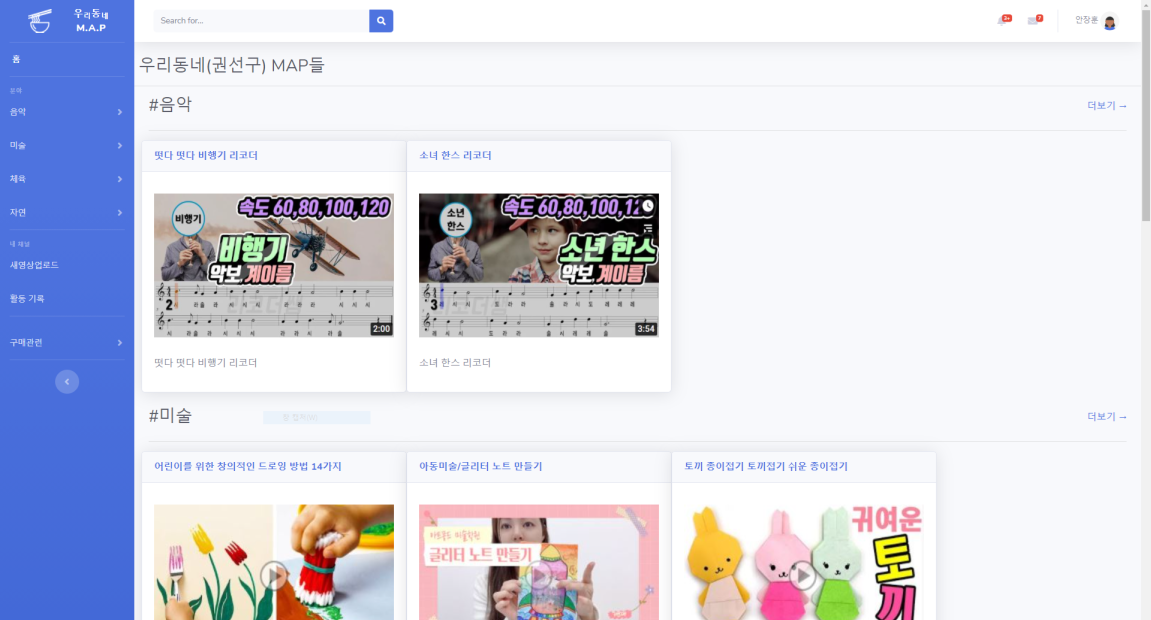This screenshot has height=620, width=1151.
Task: Open 어린이를 위한 창의적인 드로잉 방법 link
Action: pos(247,467)
